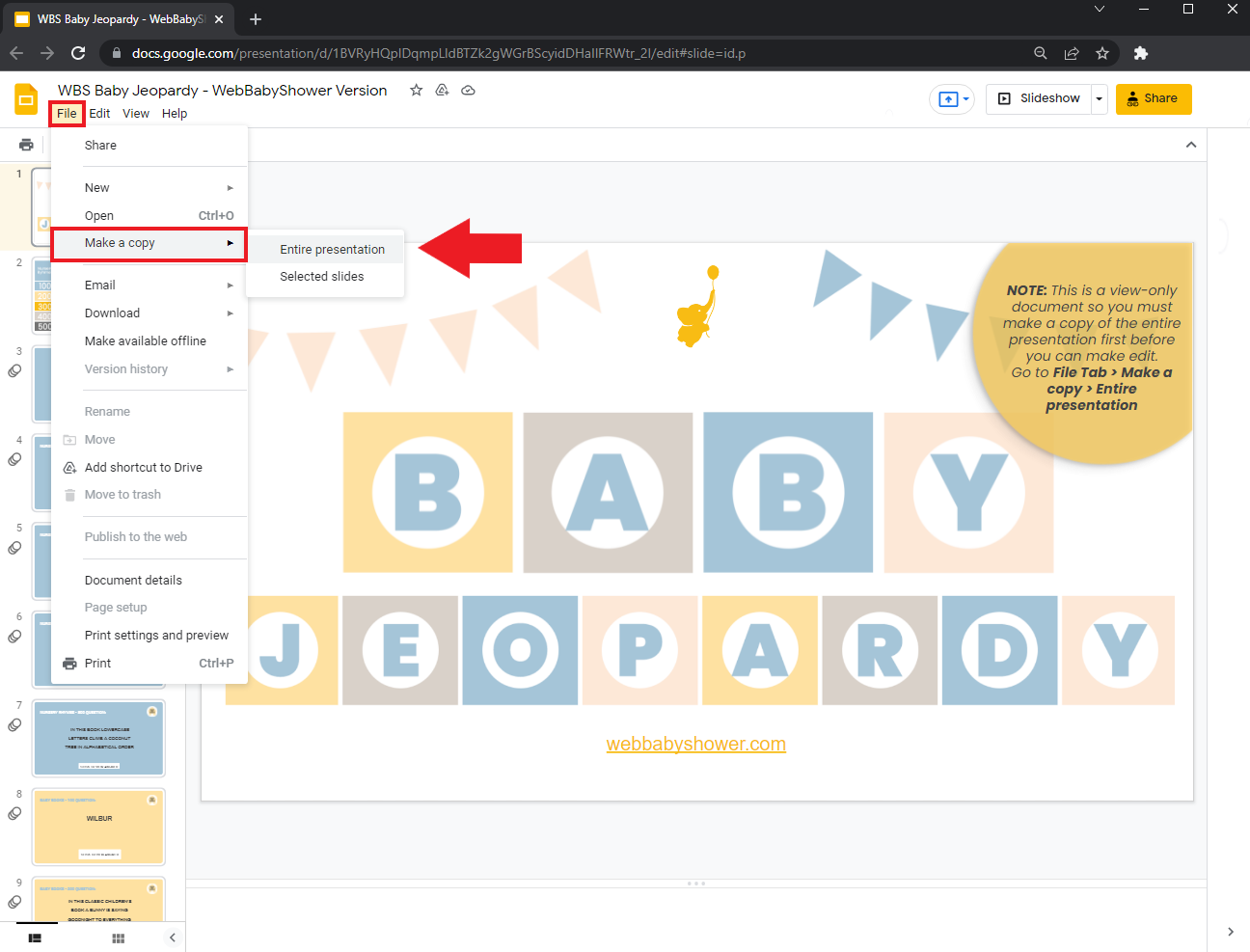Reload the page with the refresh icon
This screenshot has width=1250, height=952.
point(78,53)
